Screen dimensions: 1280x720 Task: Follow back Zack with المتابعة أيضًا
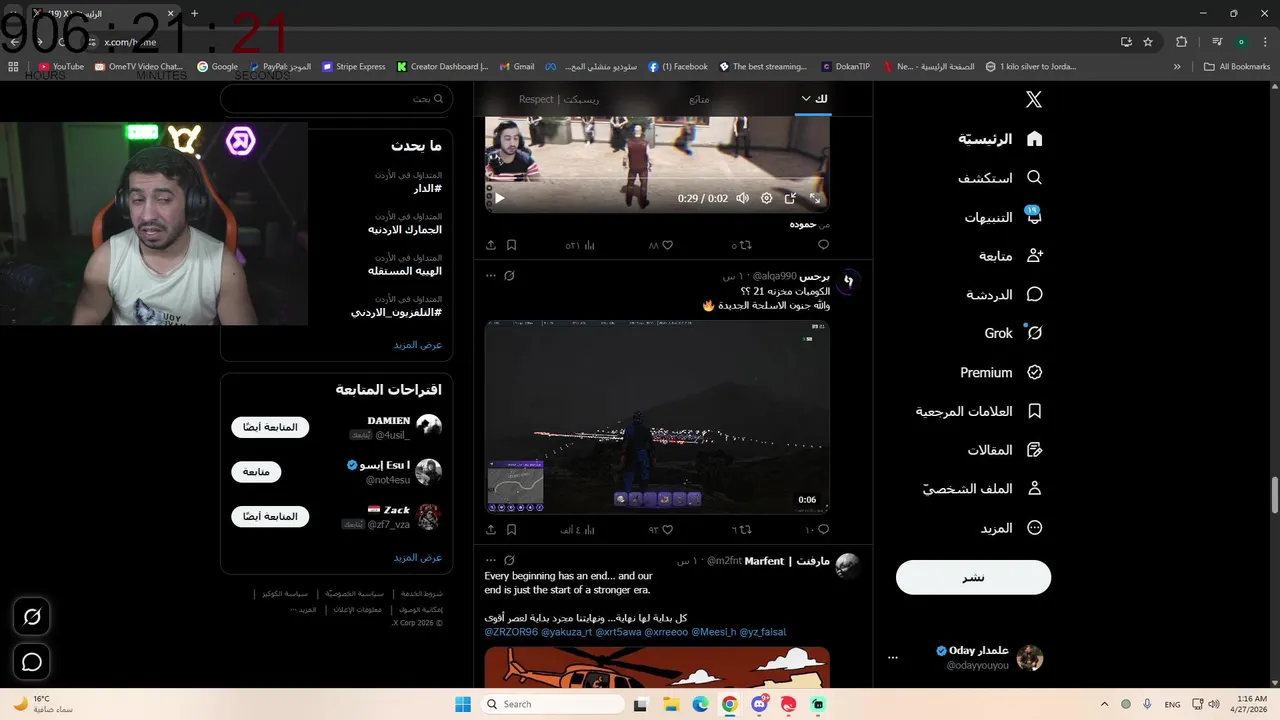click(x=270, y=516)
